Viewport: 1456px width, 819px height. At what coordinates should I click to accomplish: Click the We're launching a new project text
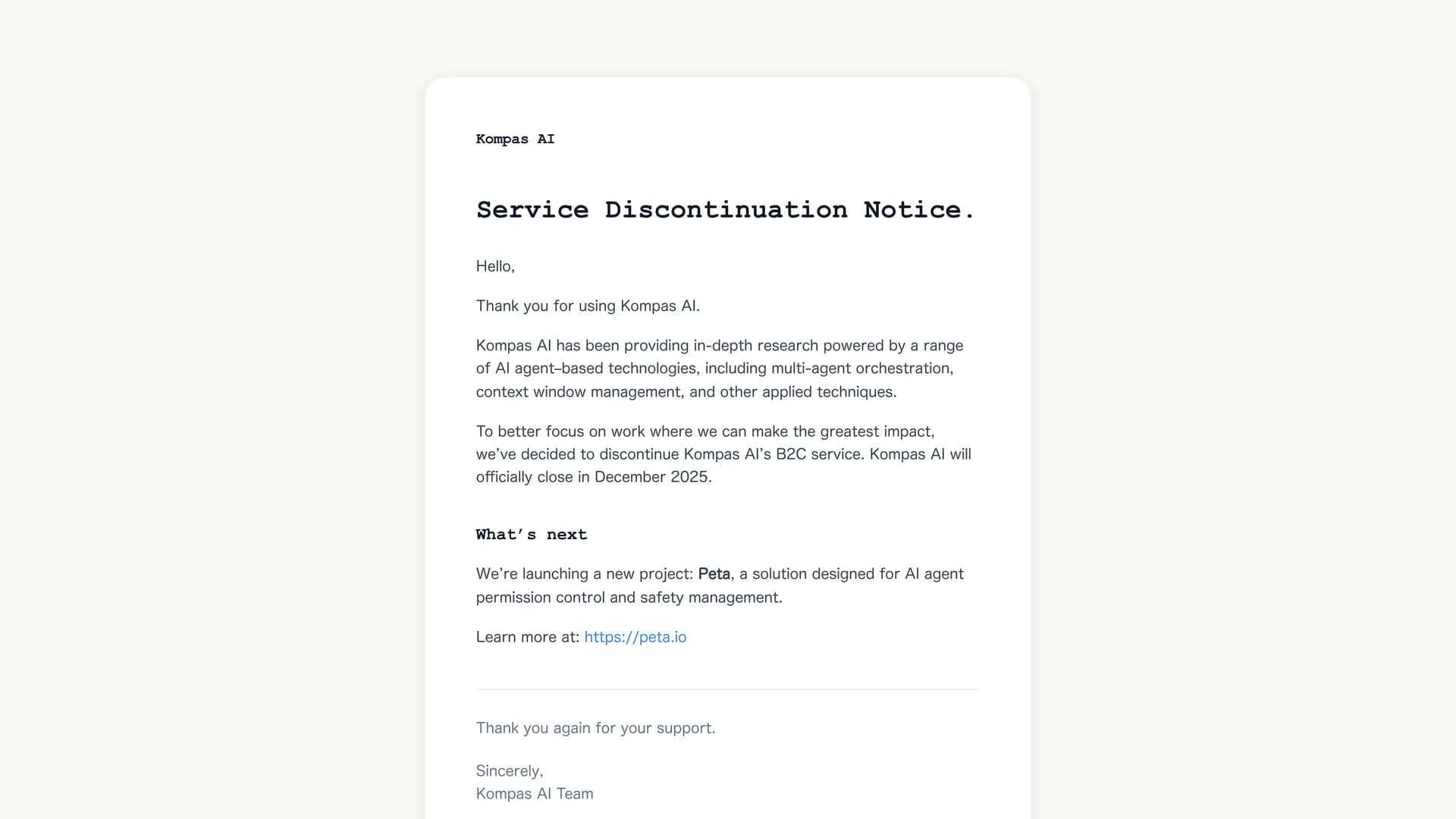(584, 574)
